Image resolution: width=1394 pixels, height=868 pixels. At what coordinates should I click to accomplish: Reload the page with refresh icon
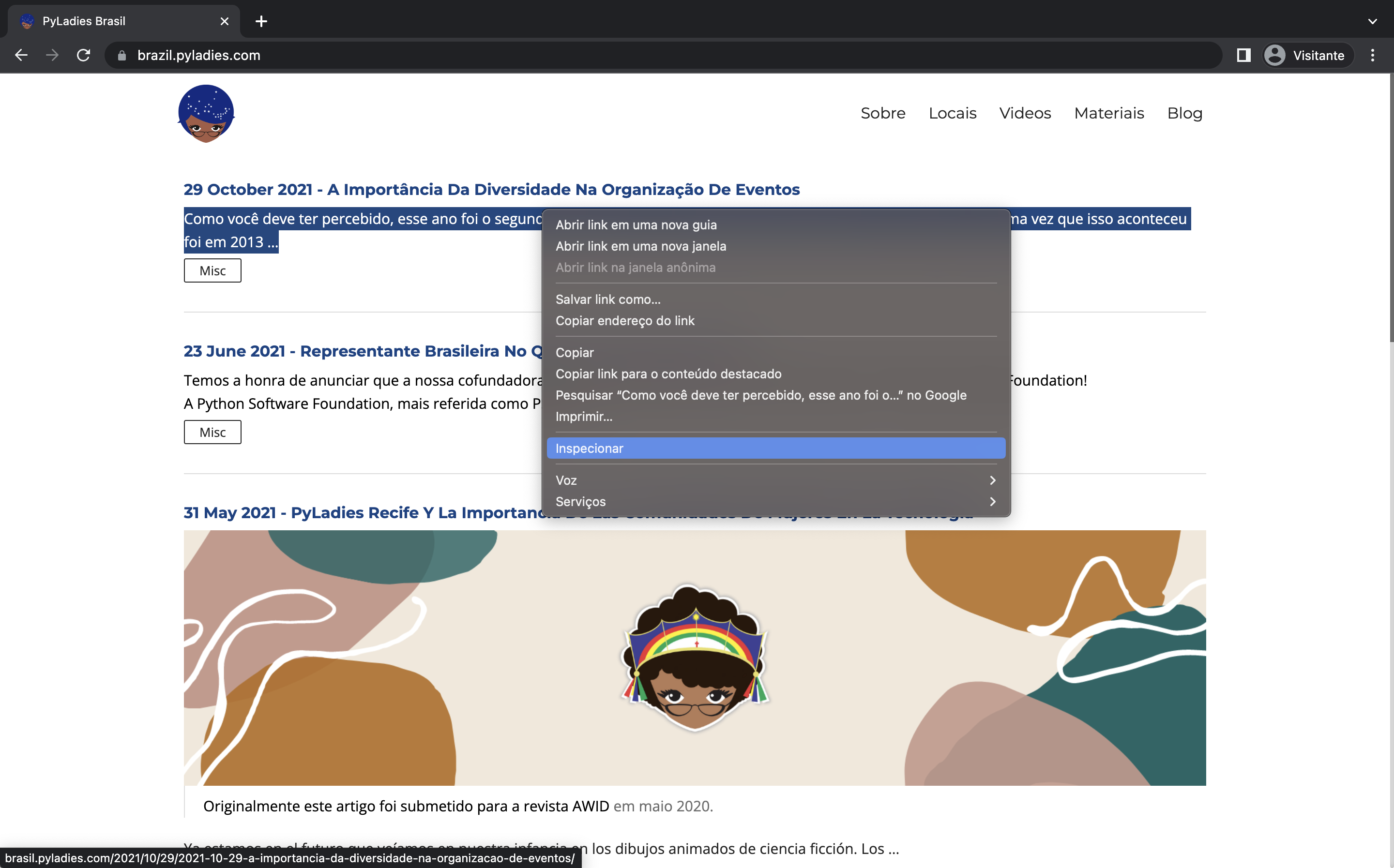pos(84,55)
